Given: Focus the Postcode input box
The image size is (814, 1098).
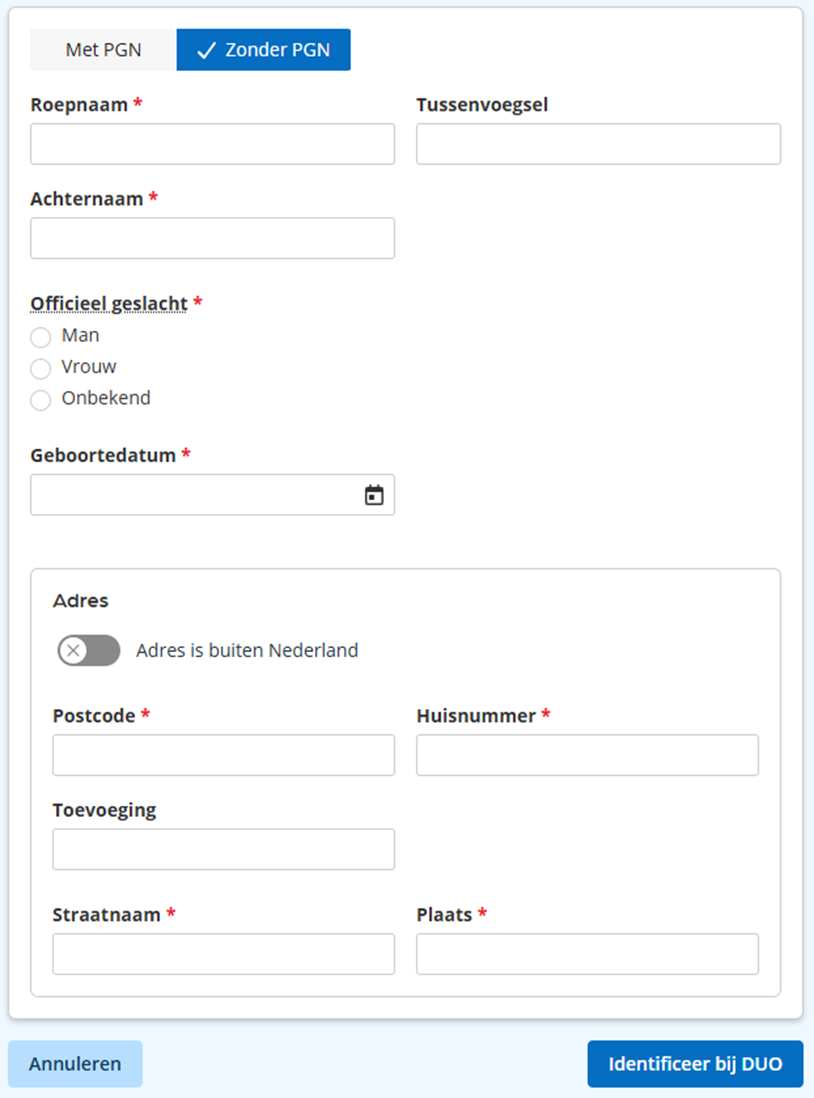Looking at the screenshot, I should 223,755.
